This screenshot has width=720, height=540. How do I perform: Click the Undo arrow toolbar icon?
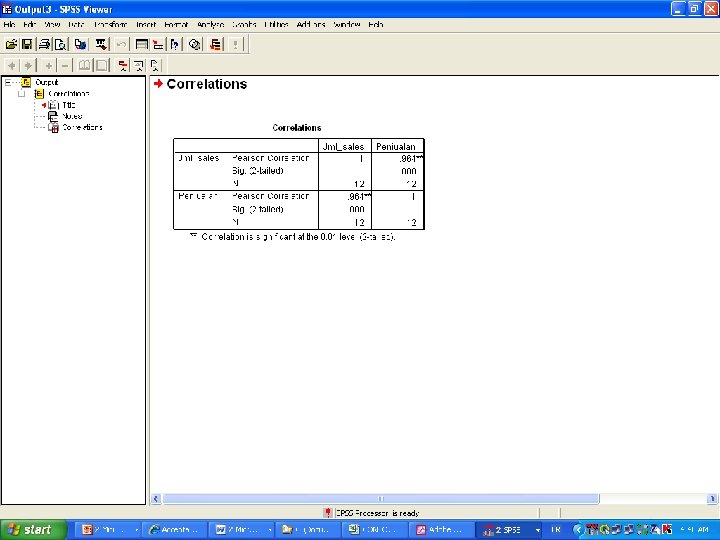[x=121, y=44]
